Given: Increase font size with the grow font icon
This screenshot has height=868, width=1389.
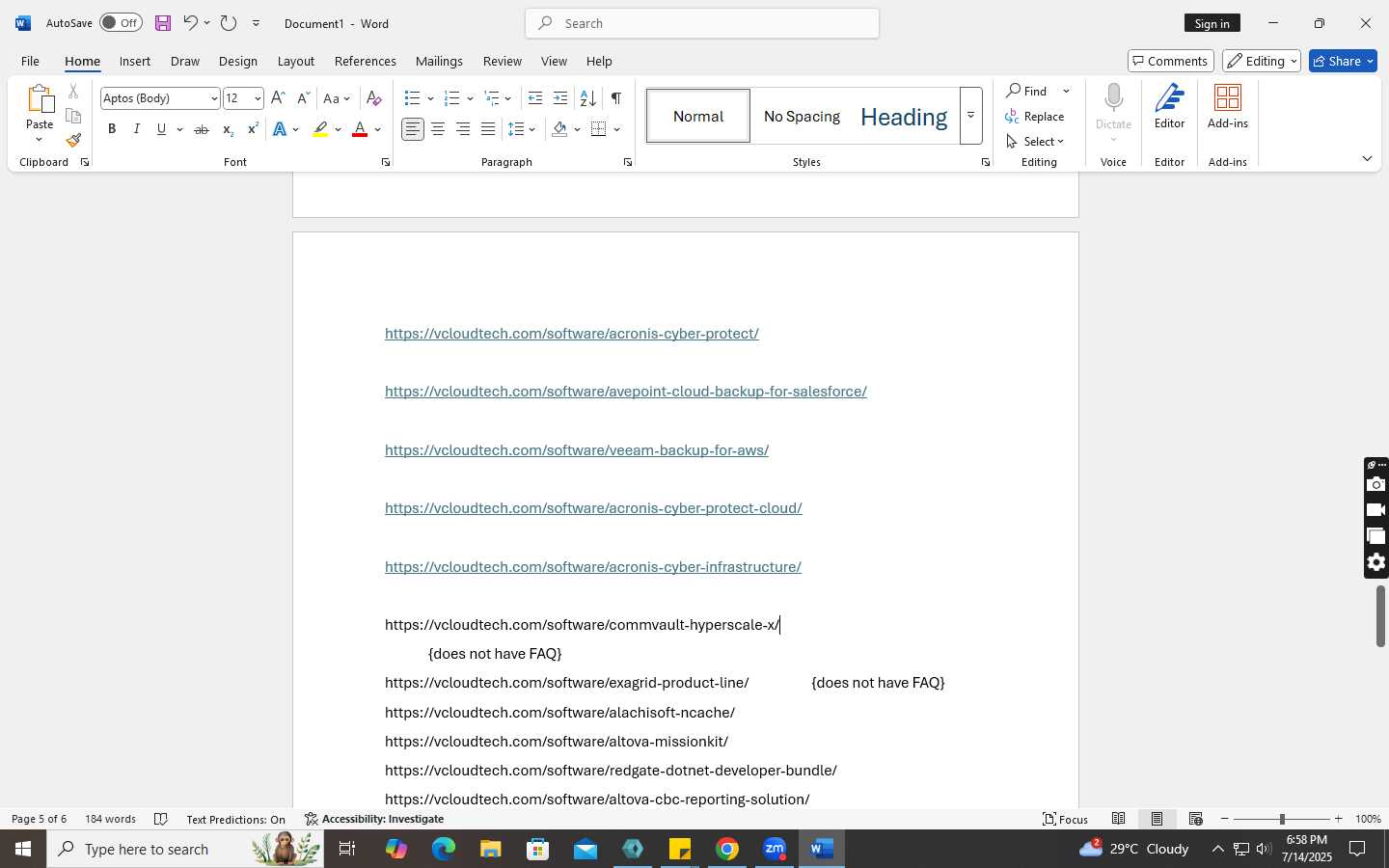Looking at the screenshot, I should point(278,98).
